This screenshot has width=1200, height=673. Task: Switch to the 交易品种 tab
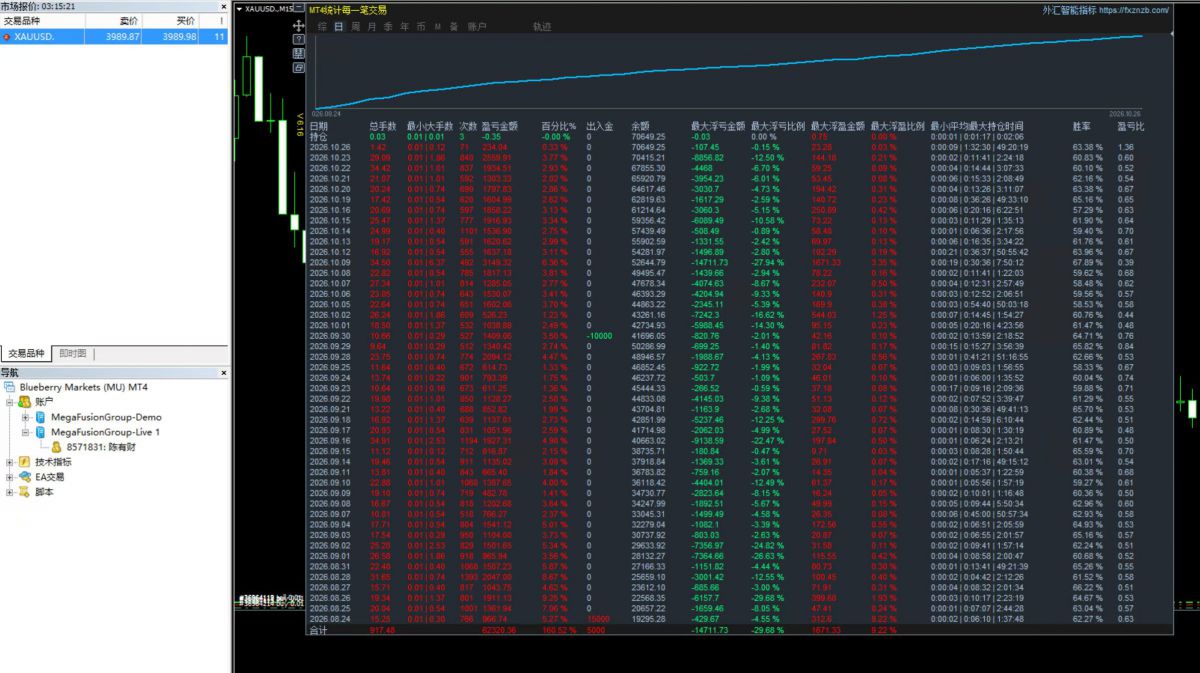click(27, 353)
